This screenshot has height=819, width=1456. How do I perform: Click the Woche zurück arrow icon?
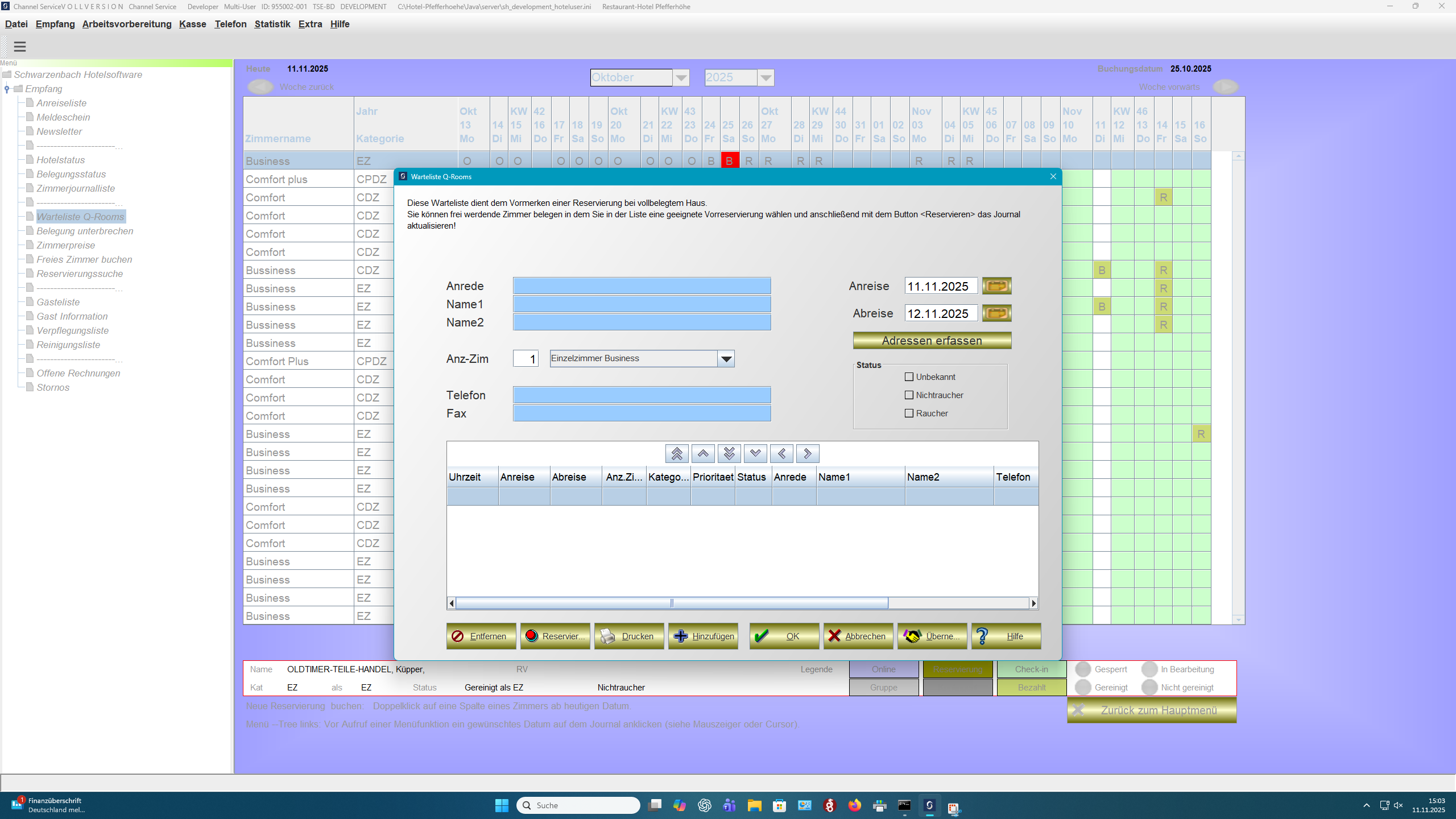[260, 86]
